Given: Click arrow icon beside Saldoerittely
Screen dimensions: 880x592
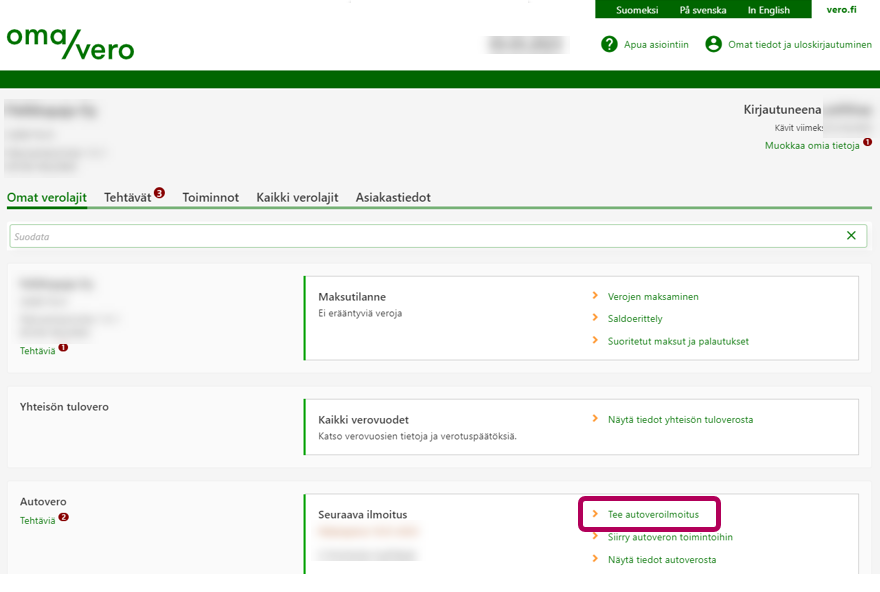Looking at the screenshot, I should click(x=595, y=319).
